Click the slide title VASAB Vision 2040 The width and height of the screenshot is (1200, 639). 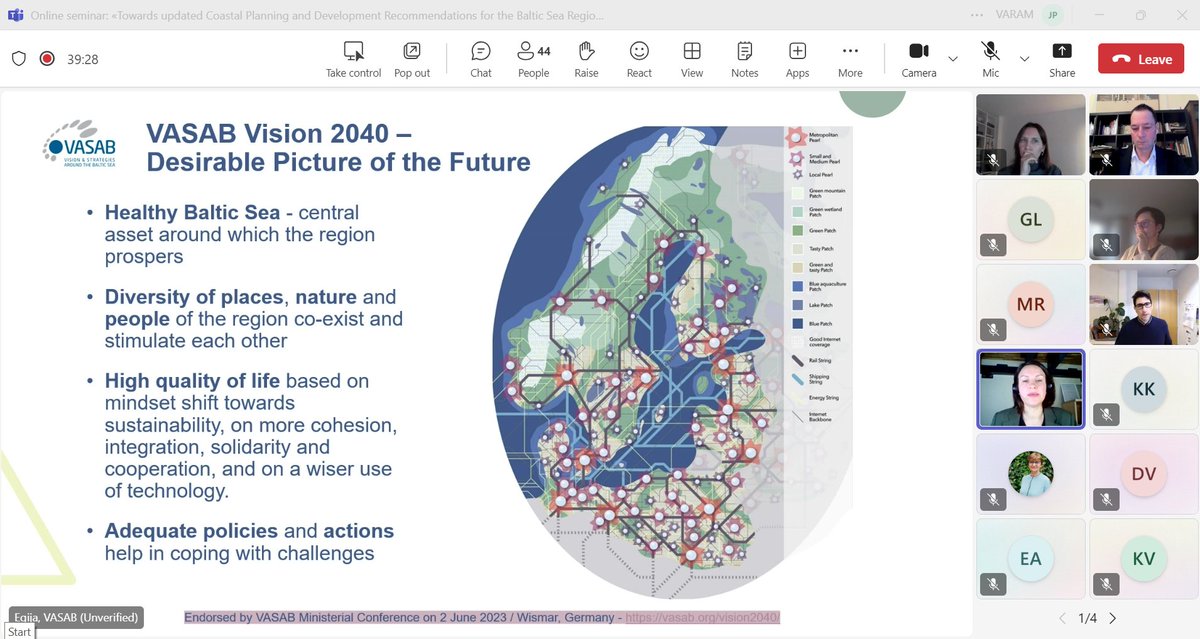pos(338,147)
